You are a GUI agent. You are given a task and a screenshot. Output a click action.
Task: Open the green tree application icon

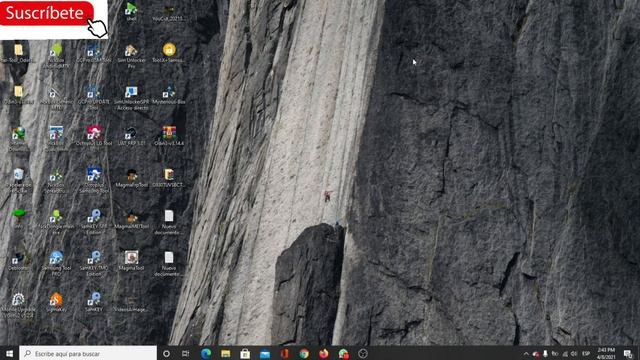point(18,217)
